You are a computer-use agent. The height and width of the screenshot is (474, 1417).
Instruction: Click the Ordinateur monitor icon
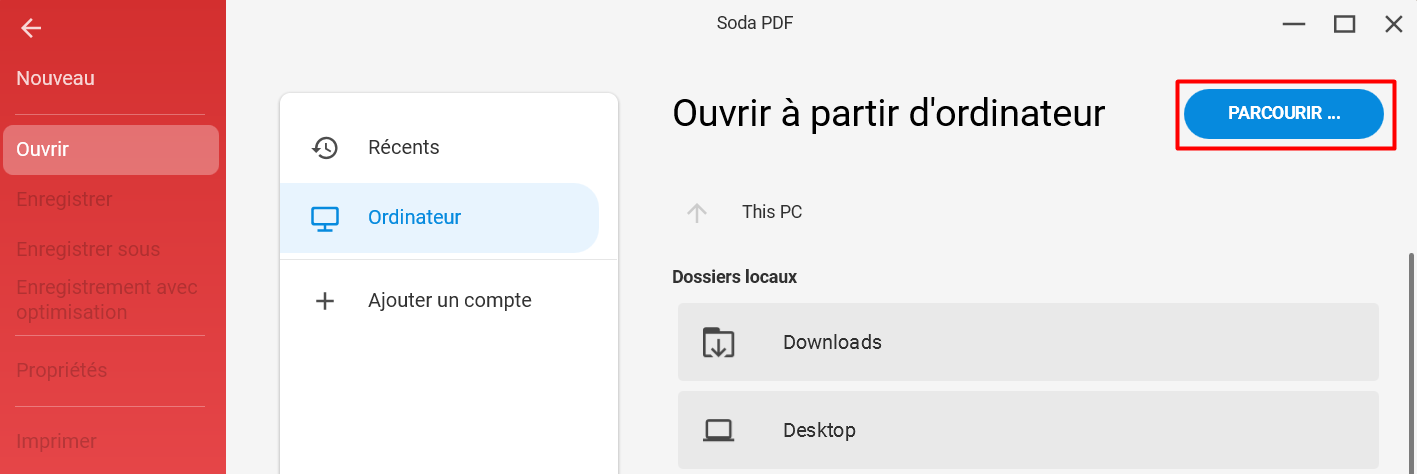pos(325,217)
